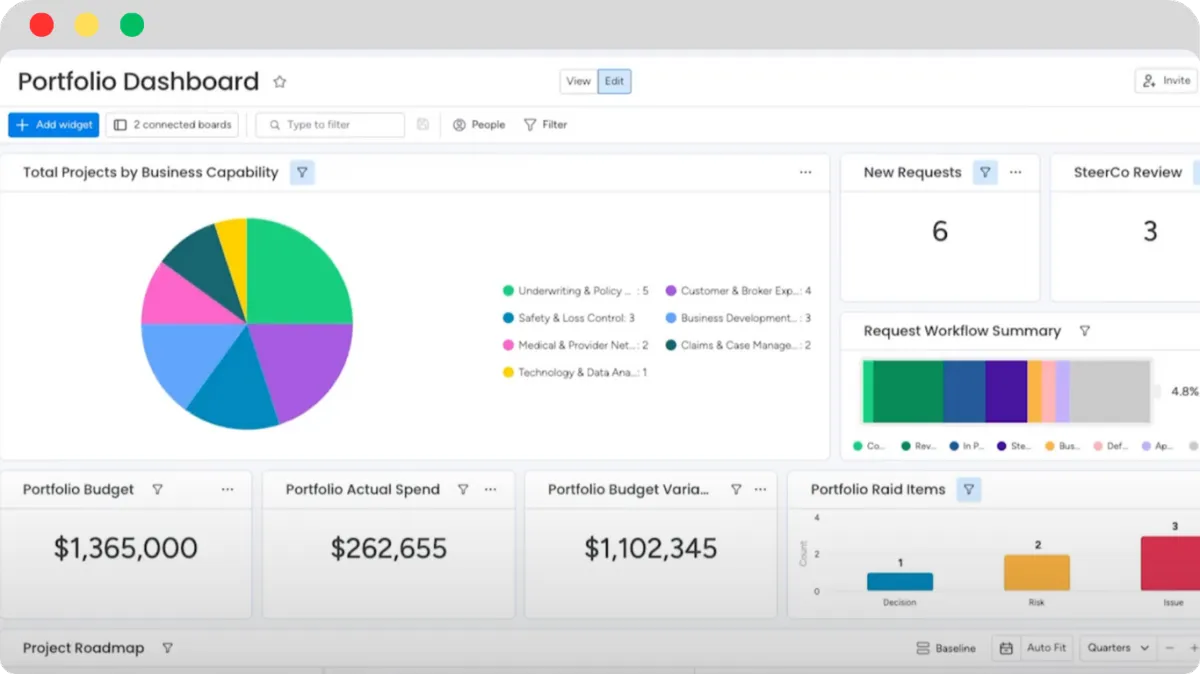
Task: Click the green maximize window button
Action: click(x=132, y=25)
